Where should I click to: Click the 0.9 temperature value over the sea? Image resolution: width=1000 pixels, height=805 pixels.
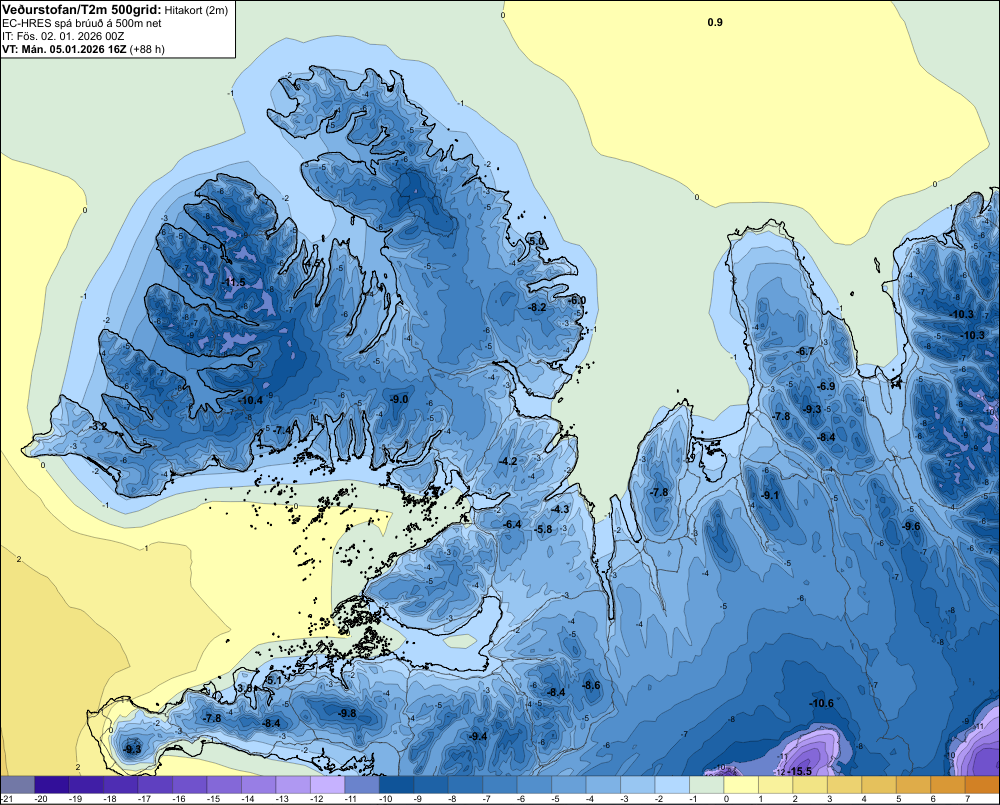[715, 22]
